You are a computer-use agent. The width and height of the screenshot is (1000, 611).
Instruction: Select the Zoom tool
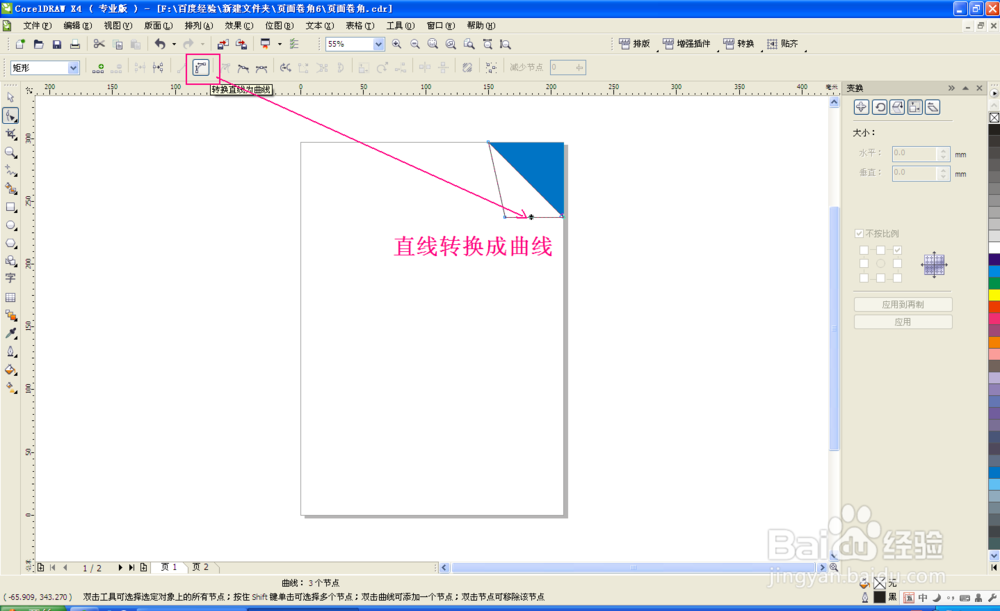tap(11, 153)
